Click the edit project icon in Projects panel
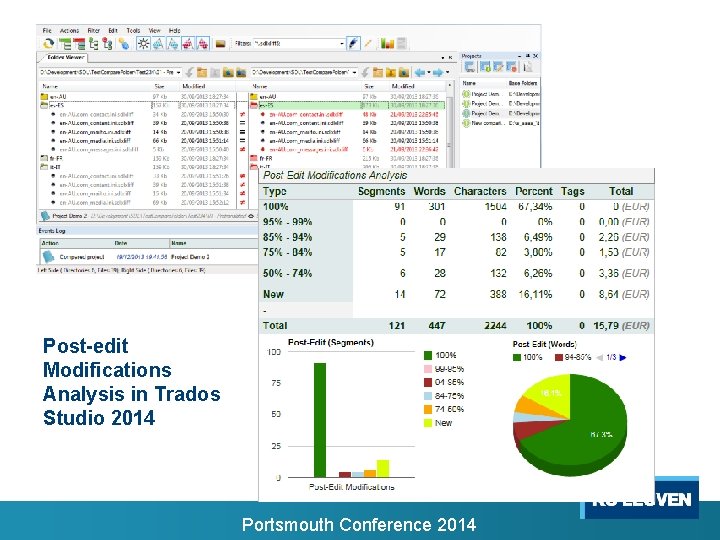The image size is (720, 540). 498,67
